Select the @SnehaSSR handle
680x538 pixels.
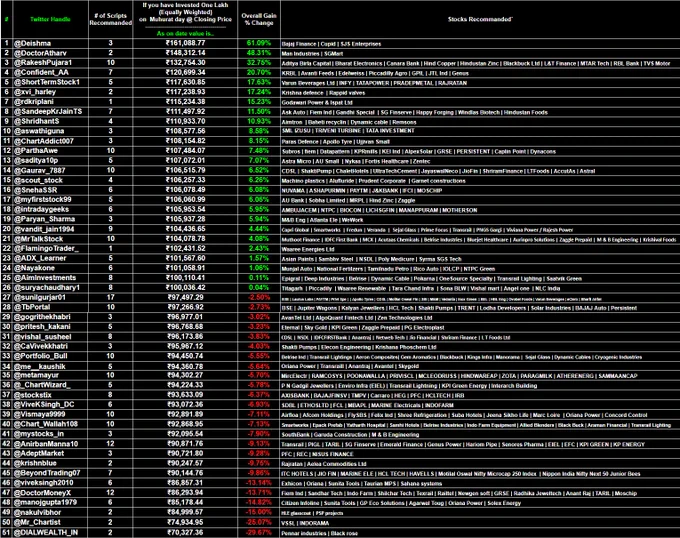(50, 190)
